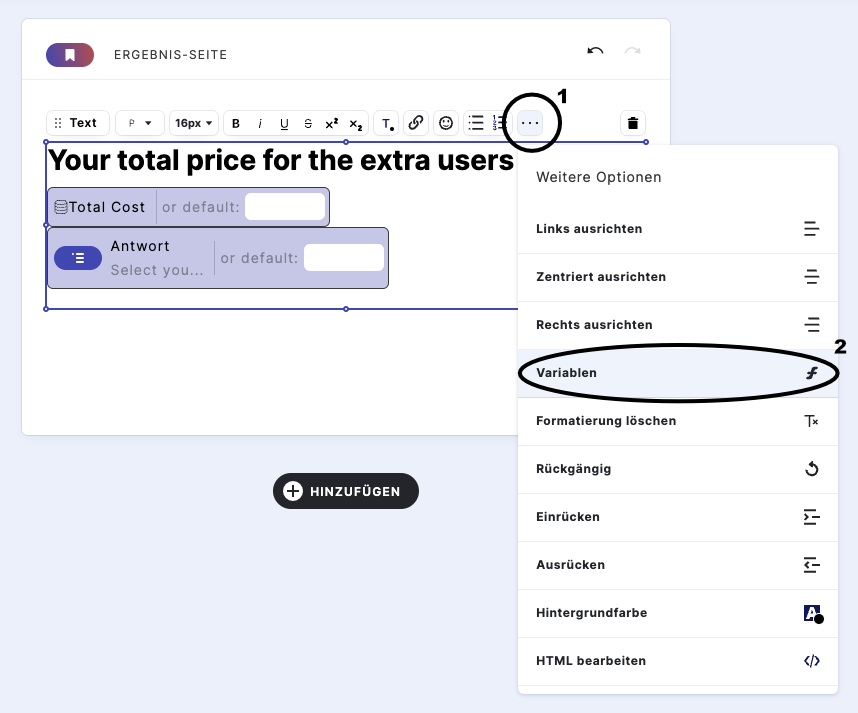Delete the text block with the trash icon
The height and width of the screenshot is (713, 858).
pos(632,122)
